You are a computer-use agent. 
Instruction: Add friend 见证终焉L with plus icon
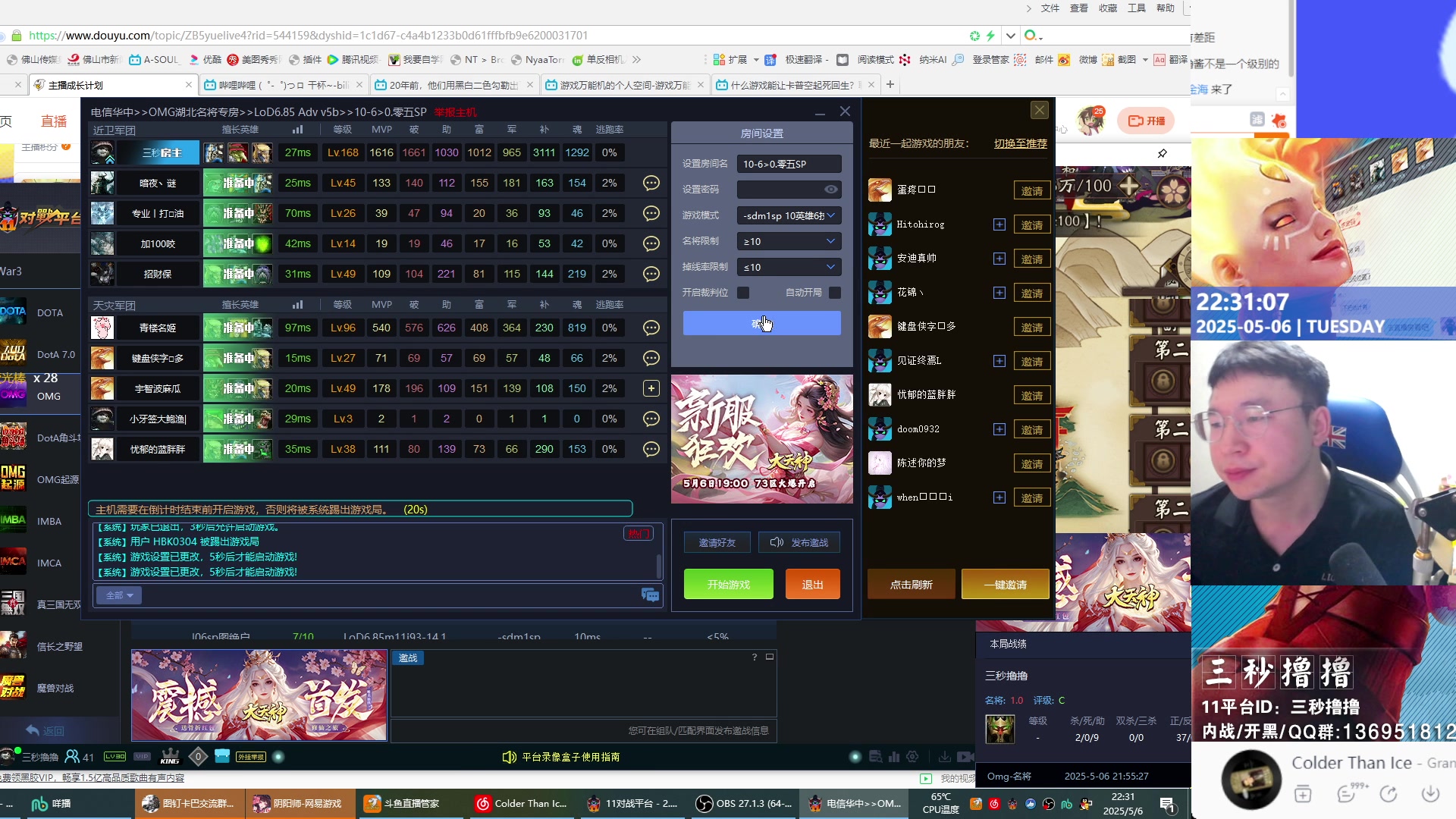click(999, 361)
